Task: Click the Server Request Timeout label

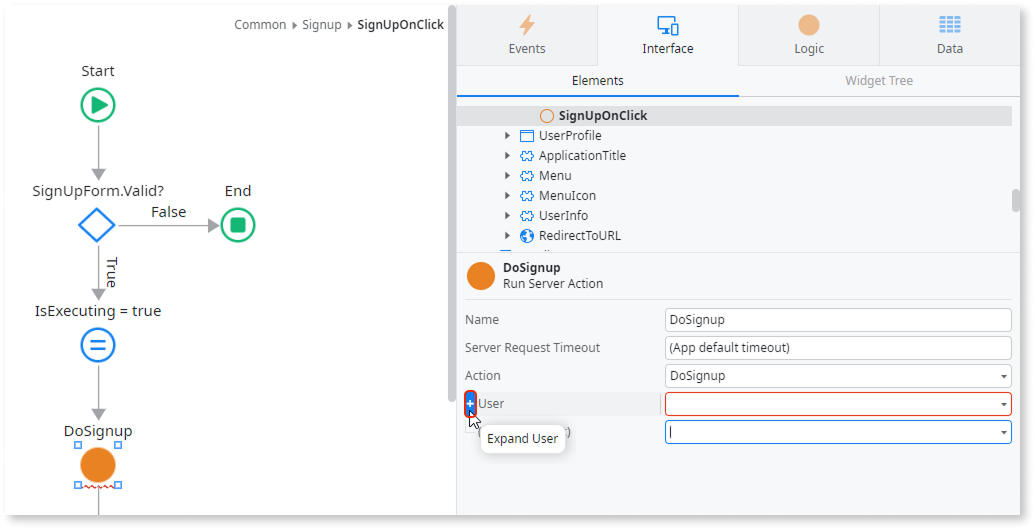Action: (x=532, y=348)
